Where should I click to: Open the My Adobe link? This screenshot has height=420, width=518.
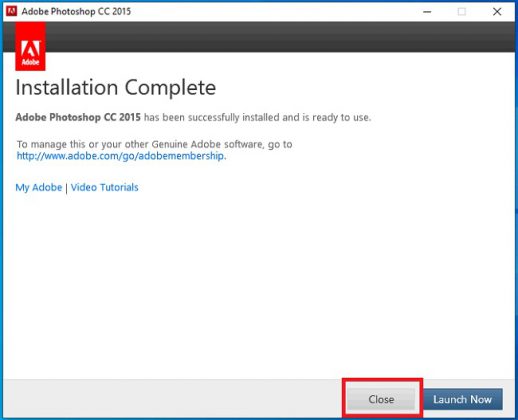tap(39, 187)
